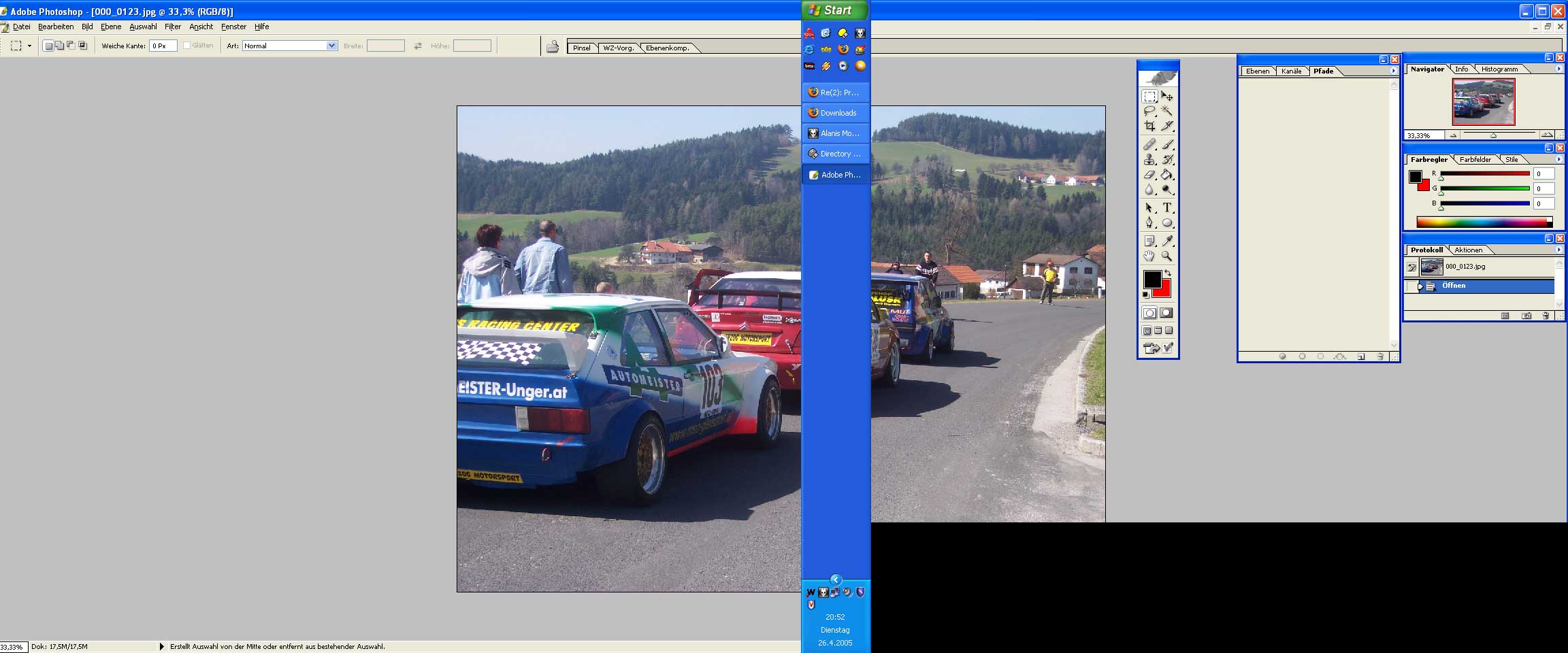This screenshot has width=1568, height=653.
Task: Select the Blur tool
Action: (1149, 190)
